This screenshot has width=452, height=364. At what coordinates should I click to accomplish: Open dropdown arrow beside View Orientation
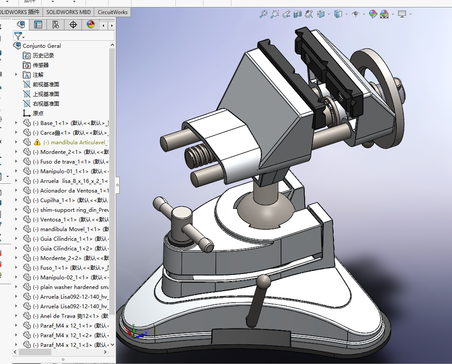pos(329,14)
